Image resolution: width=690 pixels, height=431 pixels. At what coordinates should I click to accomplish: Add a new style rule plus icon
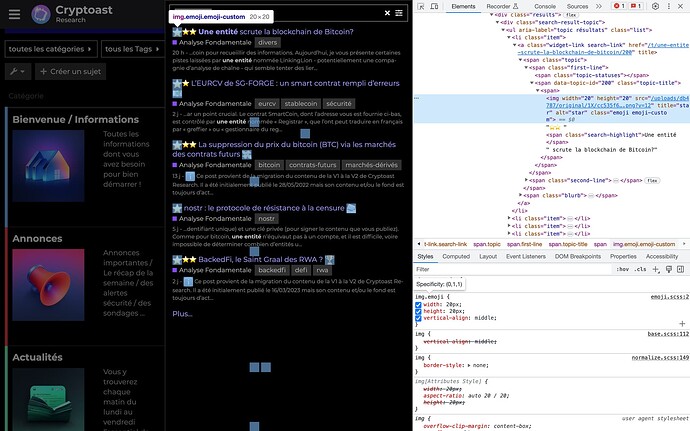(x=656, y=269)
